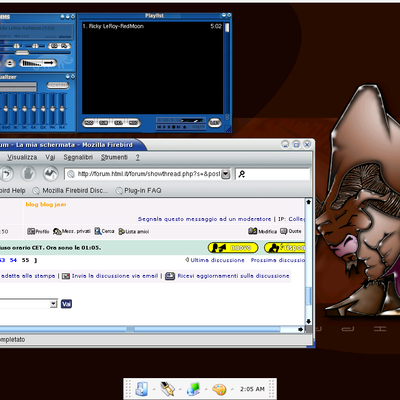400x400 pixels.
Task: Expand the arrow right of the palette icon
Action: [232, 389]
